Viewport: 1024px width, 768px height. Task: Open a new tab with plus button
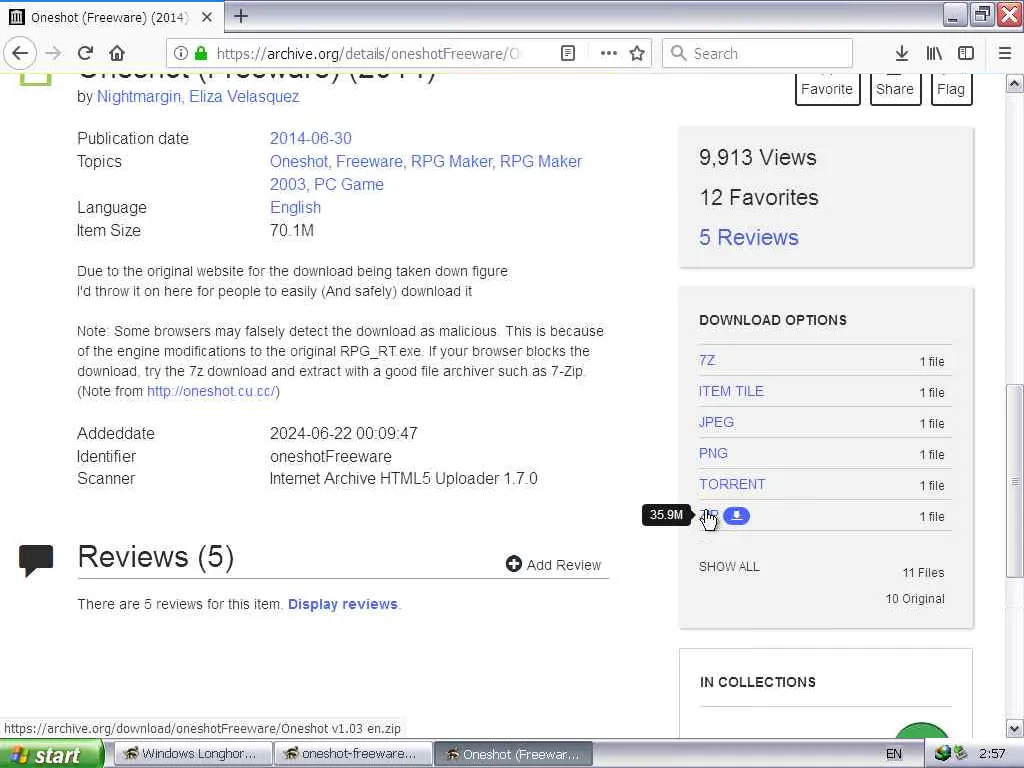coord(240,16)
